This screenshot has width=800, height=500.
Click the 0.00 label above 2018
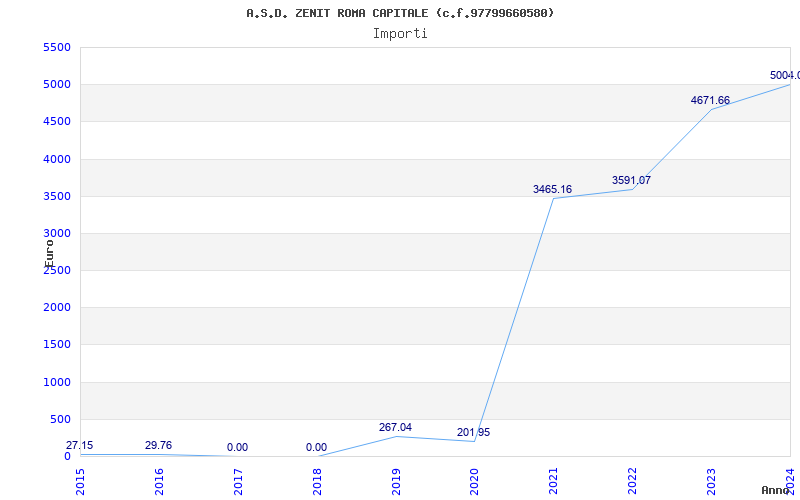coord(316,447)
